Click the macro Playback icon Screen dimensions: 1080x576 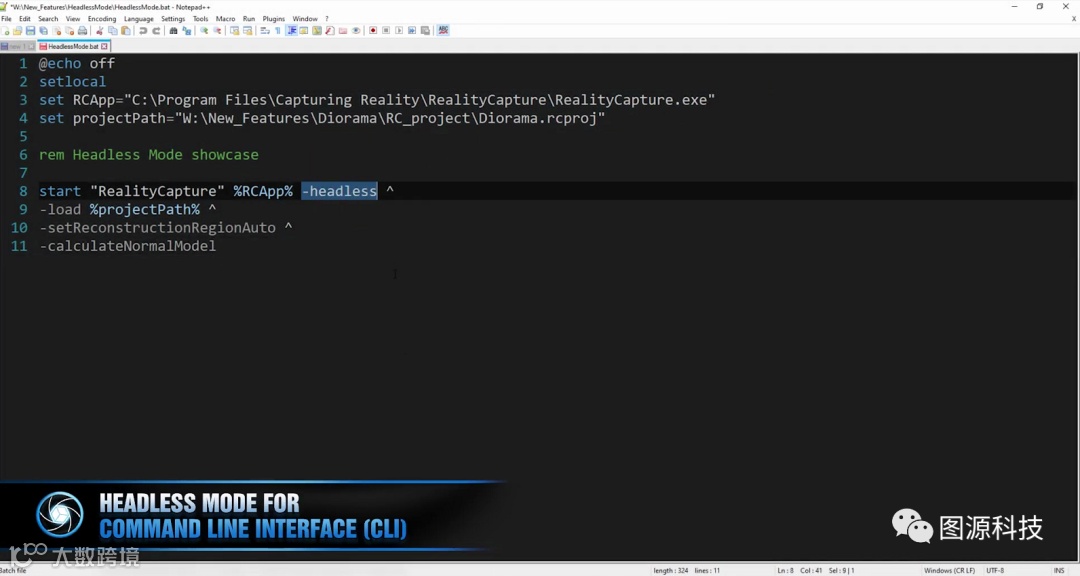399,30
